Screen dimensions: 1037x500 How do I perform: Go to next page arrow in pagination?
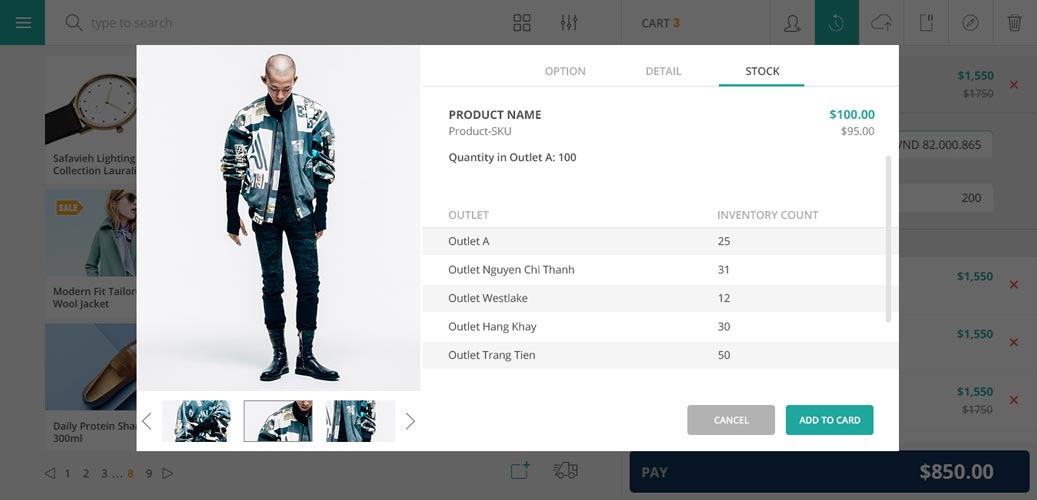click(168, 474)
